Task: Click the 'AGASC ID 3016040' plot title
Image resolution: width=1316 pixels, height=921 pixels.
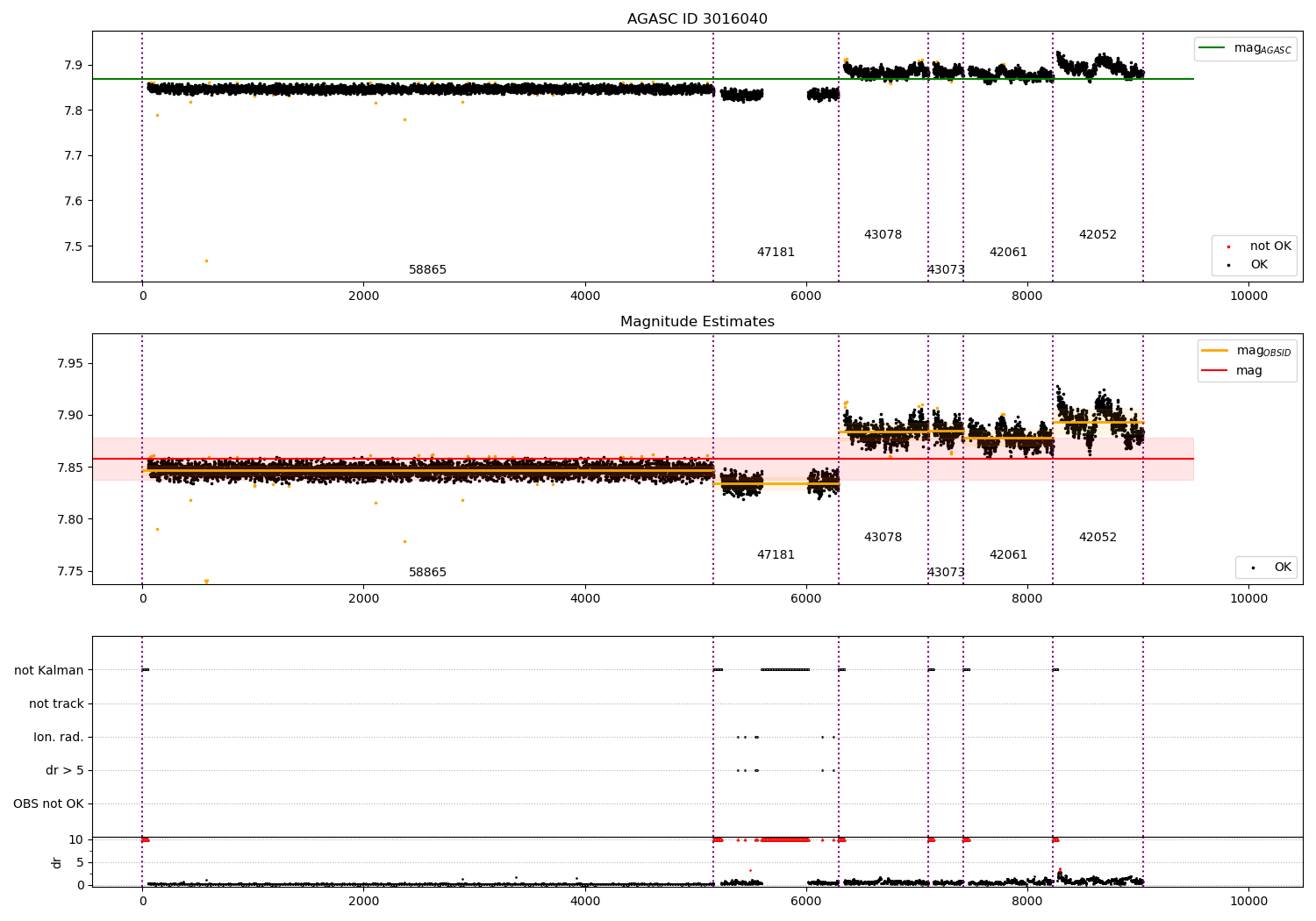Action: click(697, 19)
